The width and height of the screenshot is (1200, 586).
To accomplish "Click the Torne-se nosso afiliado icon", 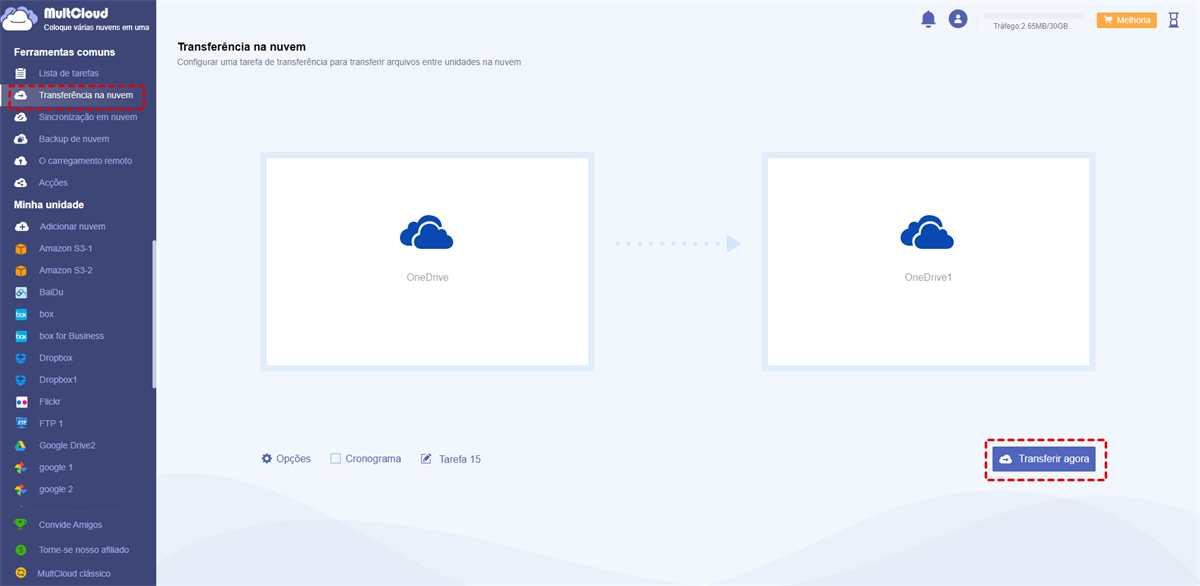I will click(20, 549).
